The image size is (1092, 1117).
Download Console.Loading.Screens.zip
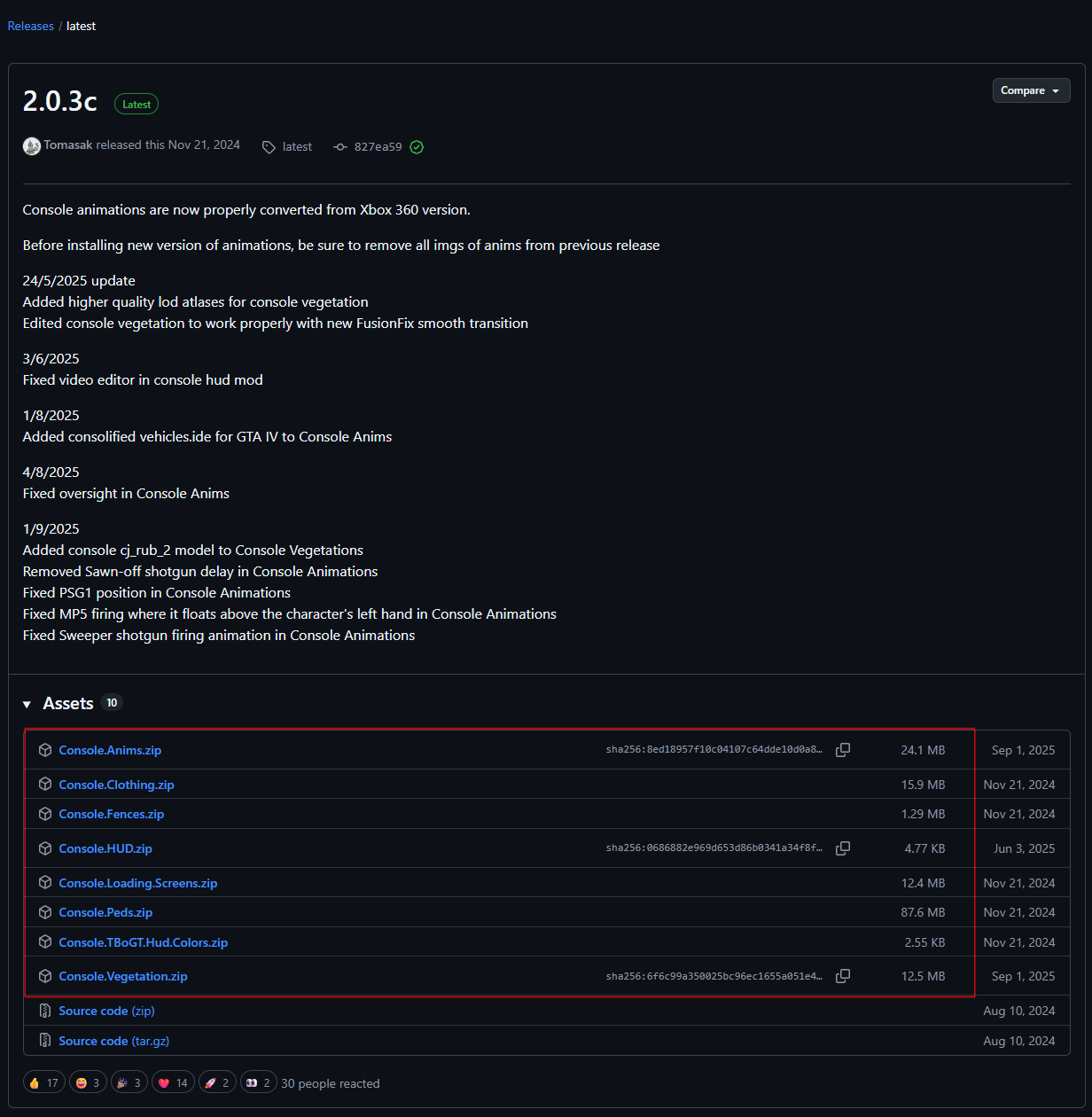[x=137, y=883]
